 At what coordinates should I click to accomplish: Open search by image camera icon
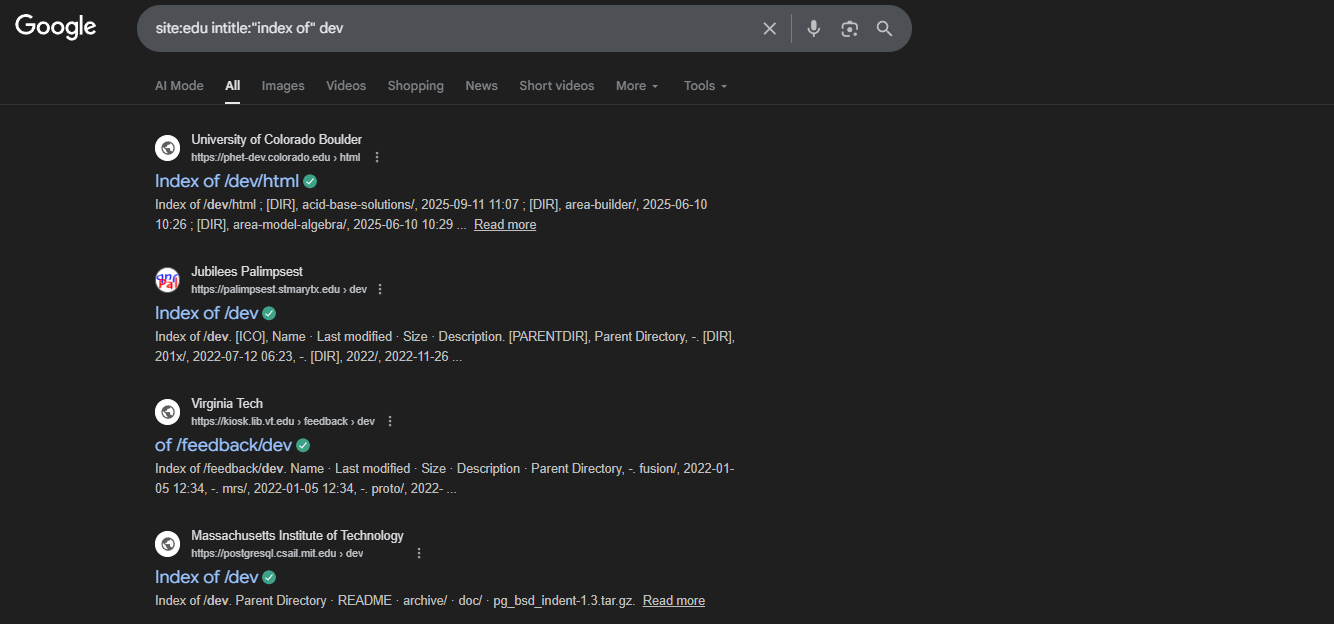(x=849, y=29)
